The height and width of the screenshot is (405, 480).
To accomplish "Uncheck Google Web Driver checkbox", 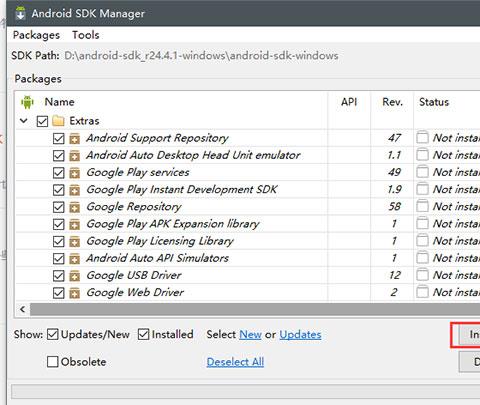I will coord(59,293).
